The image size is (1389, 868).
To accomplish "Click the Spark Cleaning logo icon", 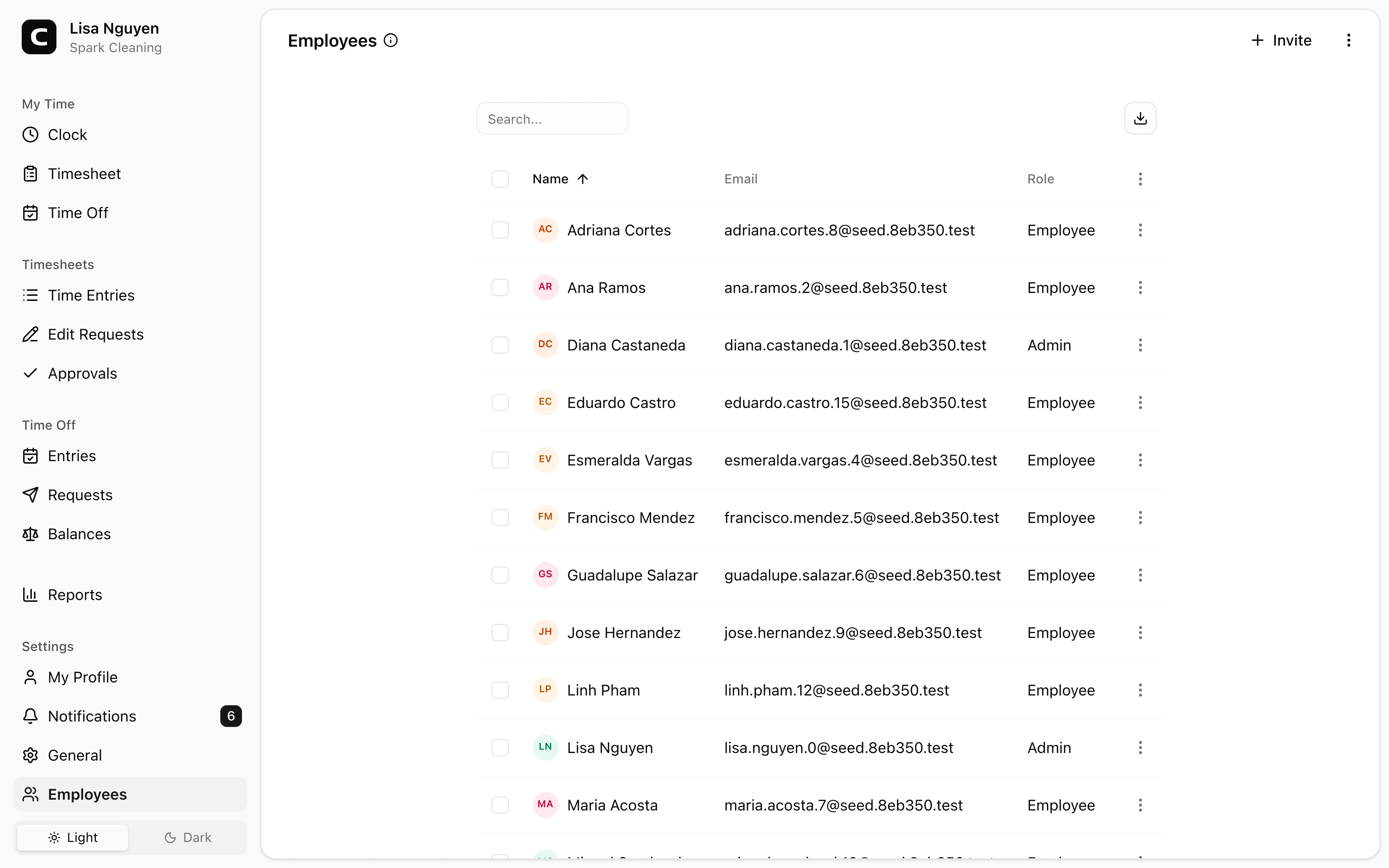I will (39, 37).
